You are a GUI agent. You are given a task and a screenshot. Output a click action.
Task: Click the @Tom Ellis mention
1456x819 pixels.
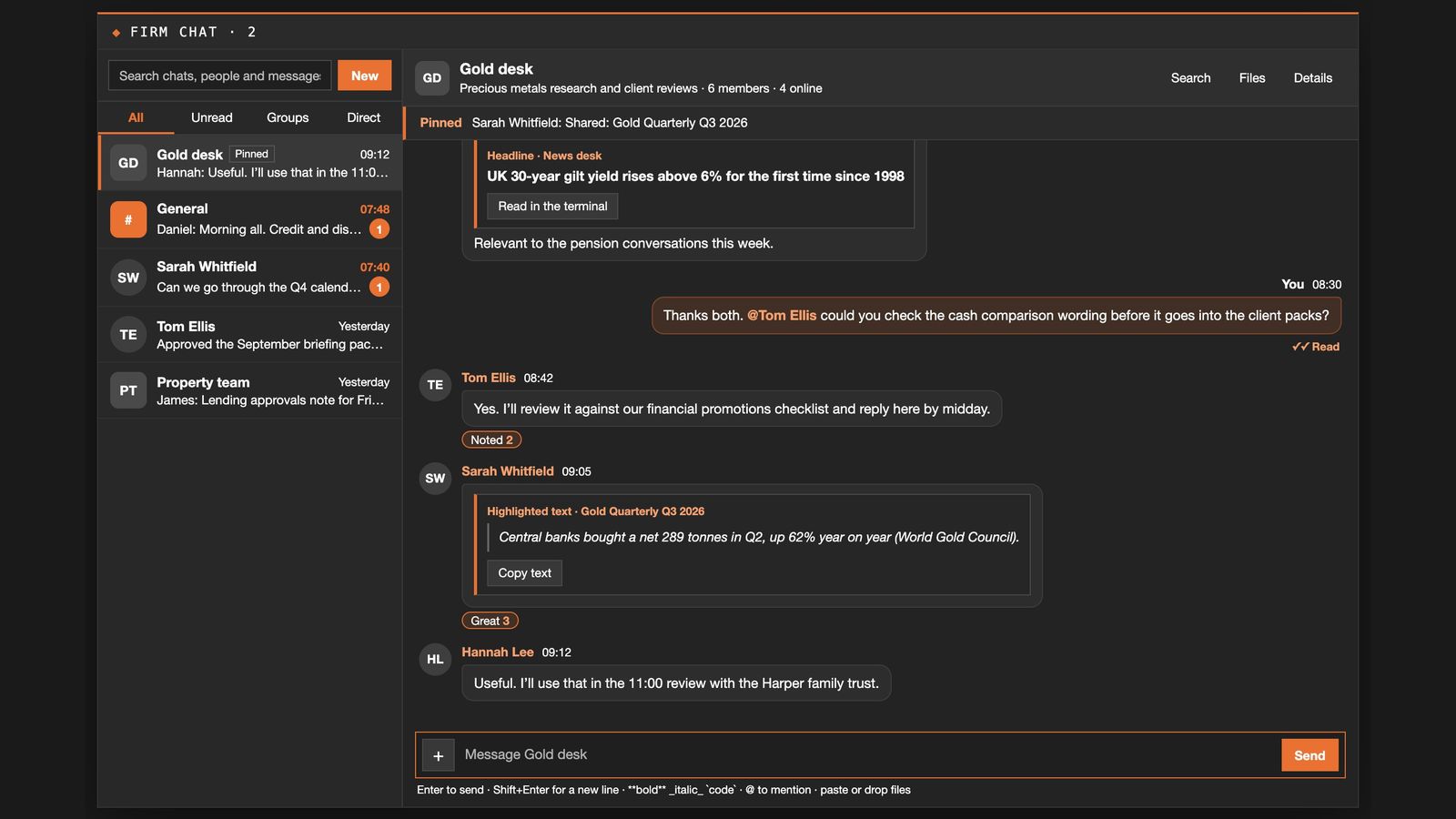(782, 316)
